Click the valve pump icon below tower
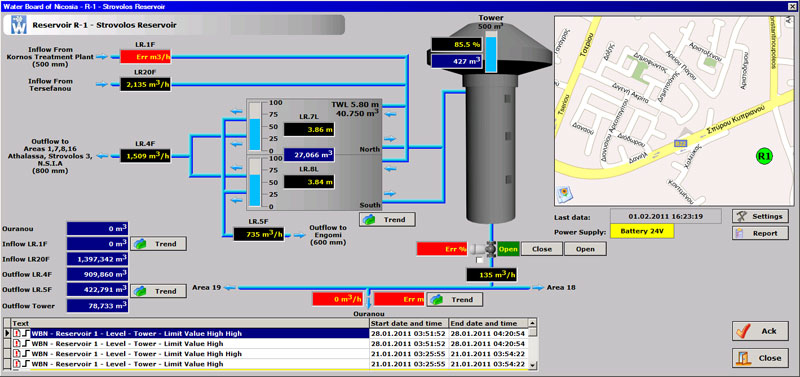The height and width of the screenshot is (377, 800). (483, 249)
